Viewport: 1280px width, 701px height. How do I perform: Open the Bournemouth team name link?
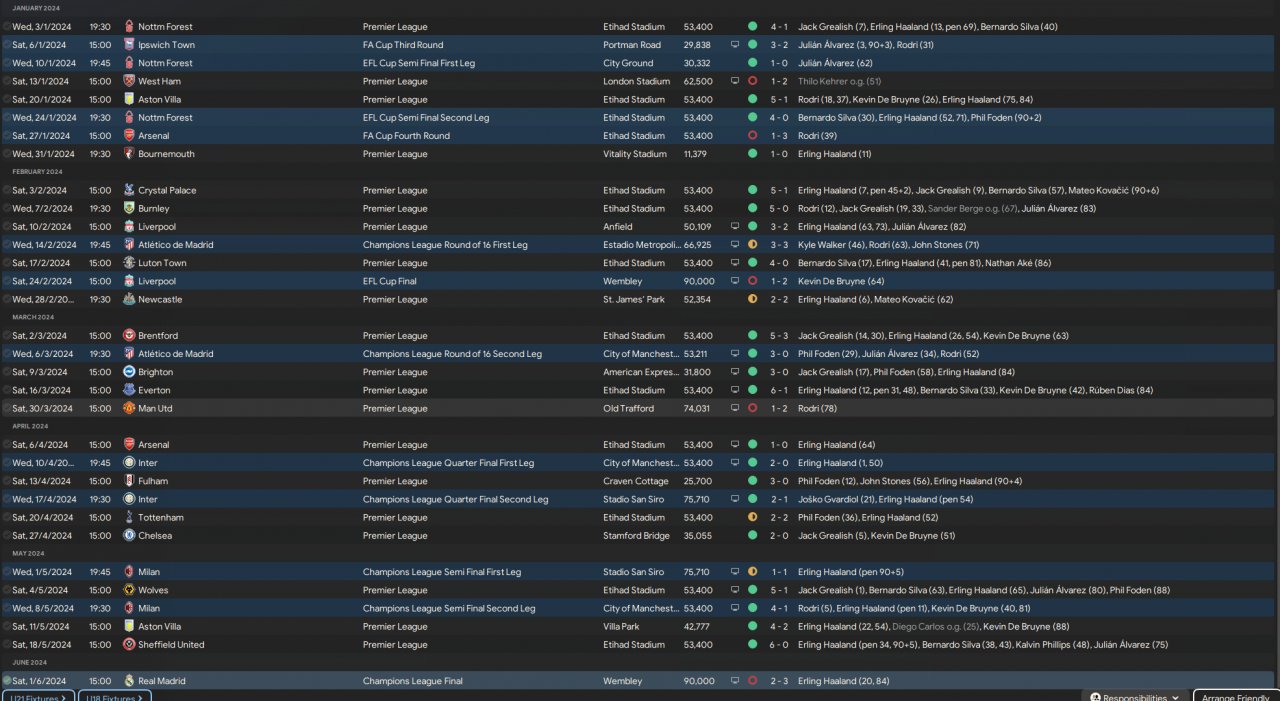pos(166,154)
